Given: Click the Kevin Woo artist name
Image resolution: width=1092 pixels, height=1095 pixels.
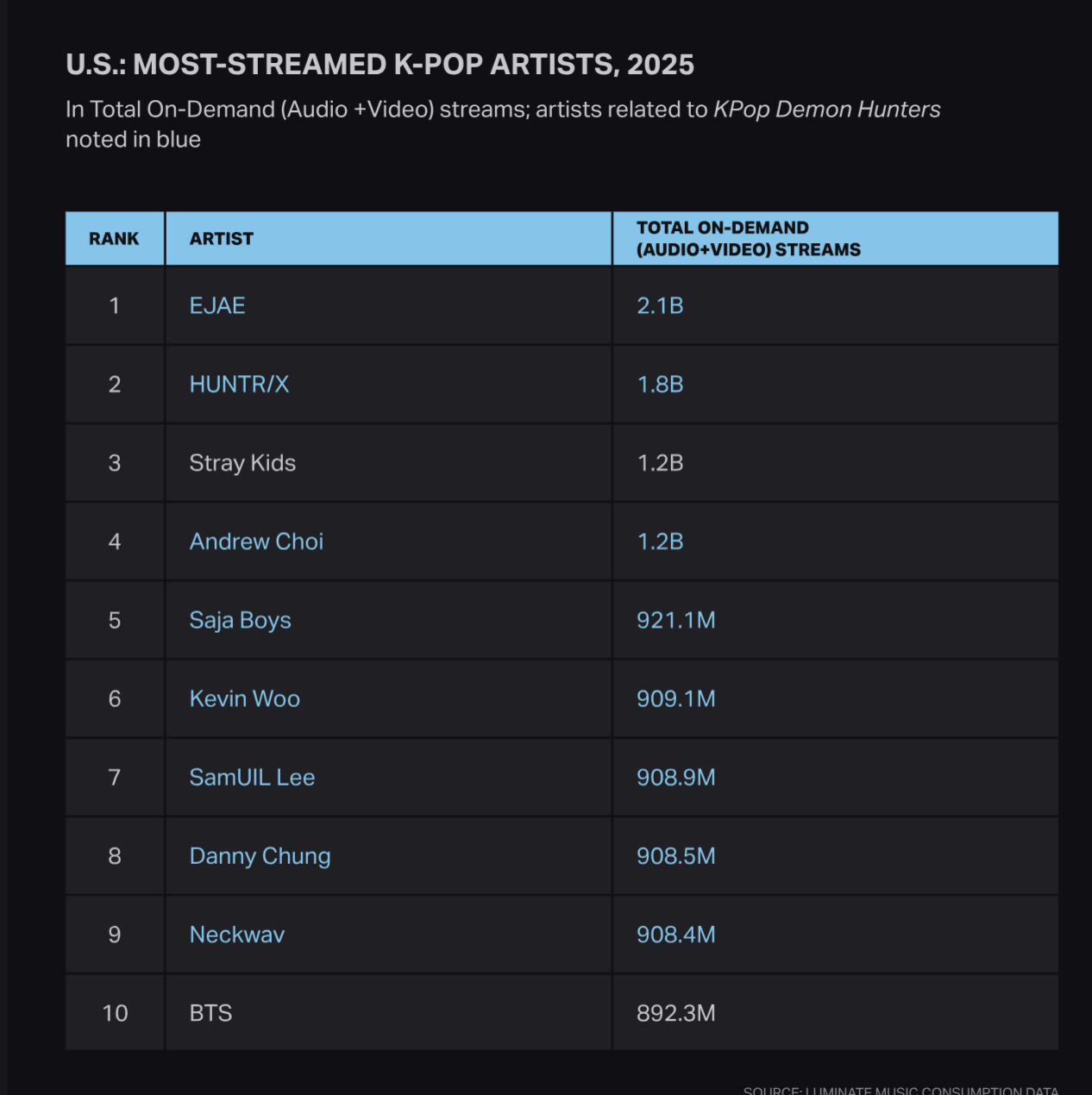Looking at the screenshot, I should coord(244,698).
